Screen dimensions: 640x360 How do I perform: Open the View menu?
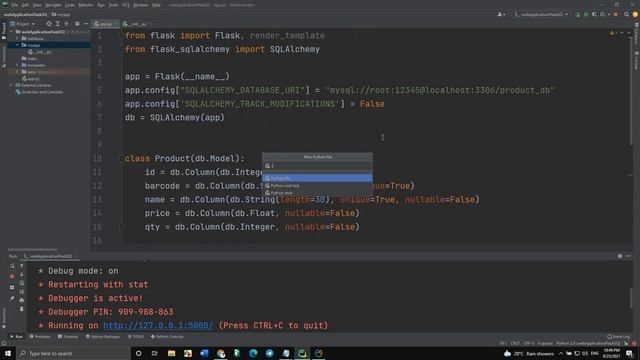[37, 5]
